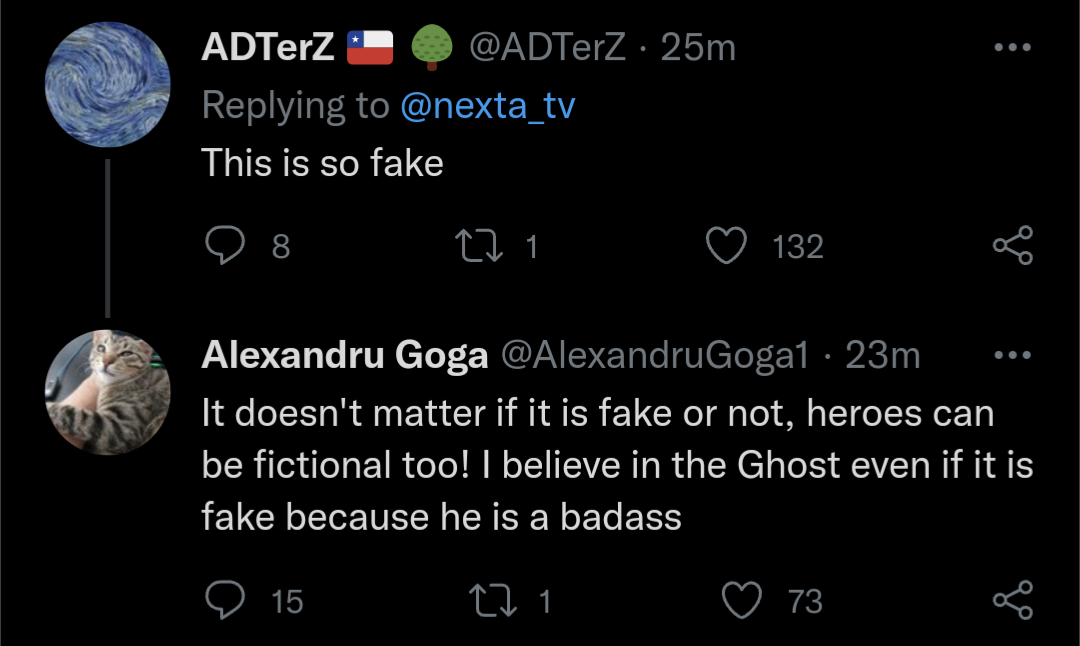The width and height of the screenshot is (1080, 646).
Task: Open more options menu on Alexandru Goga's tweet
Action: point(1011,355)
